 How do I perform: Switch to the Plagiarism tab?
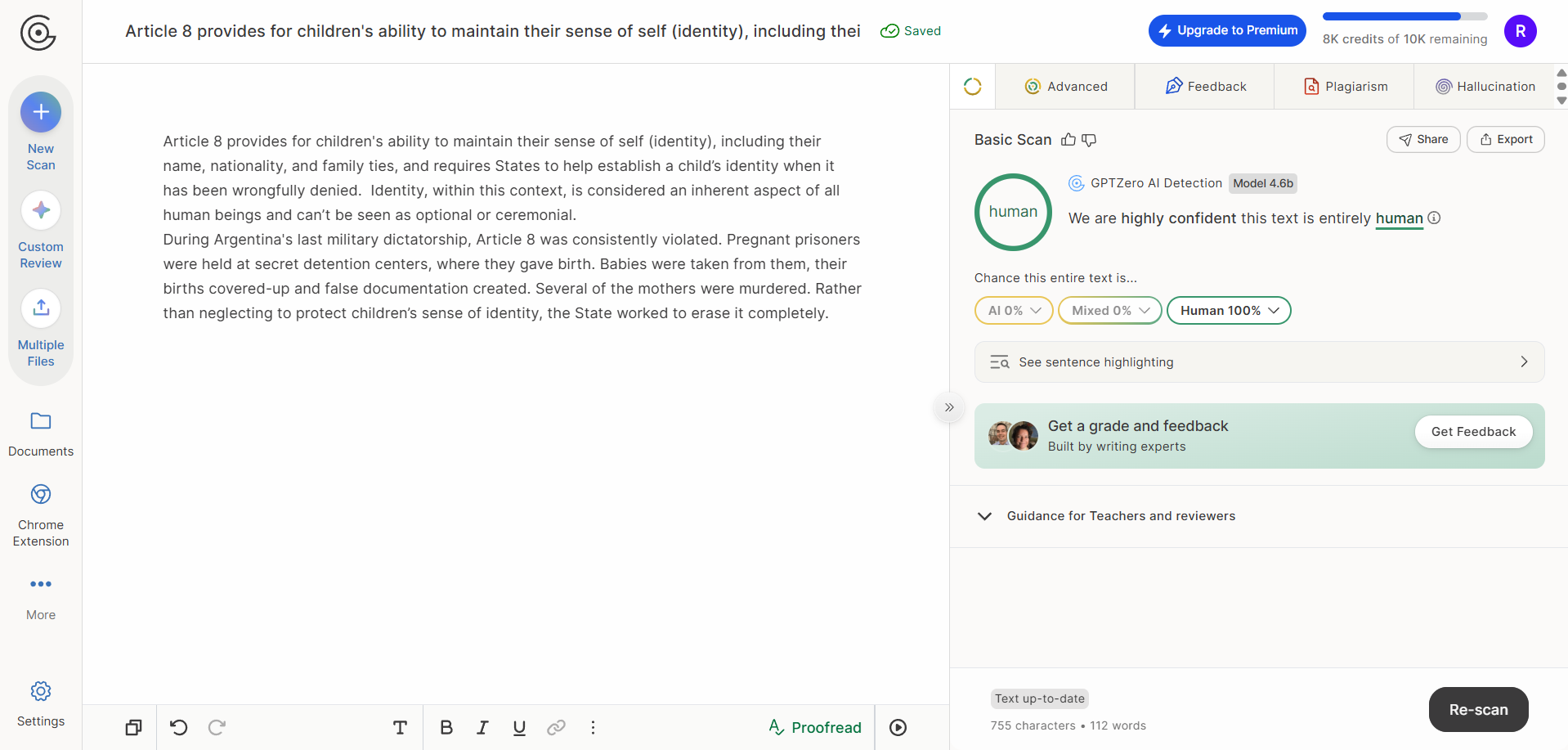[1345, 87]
